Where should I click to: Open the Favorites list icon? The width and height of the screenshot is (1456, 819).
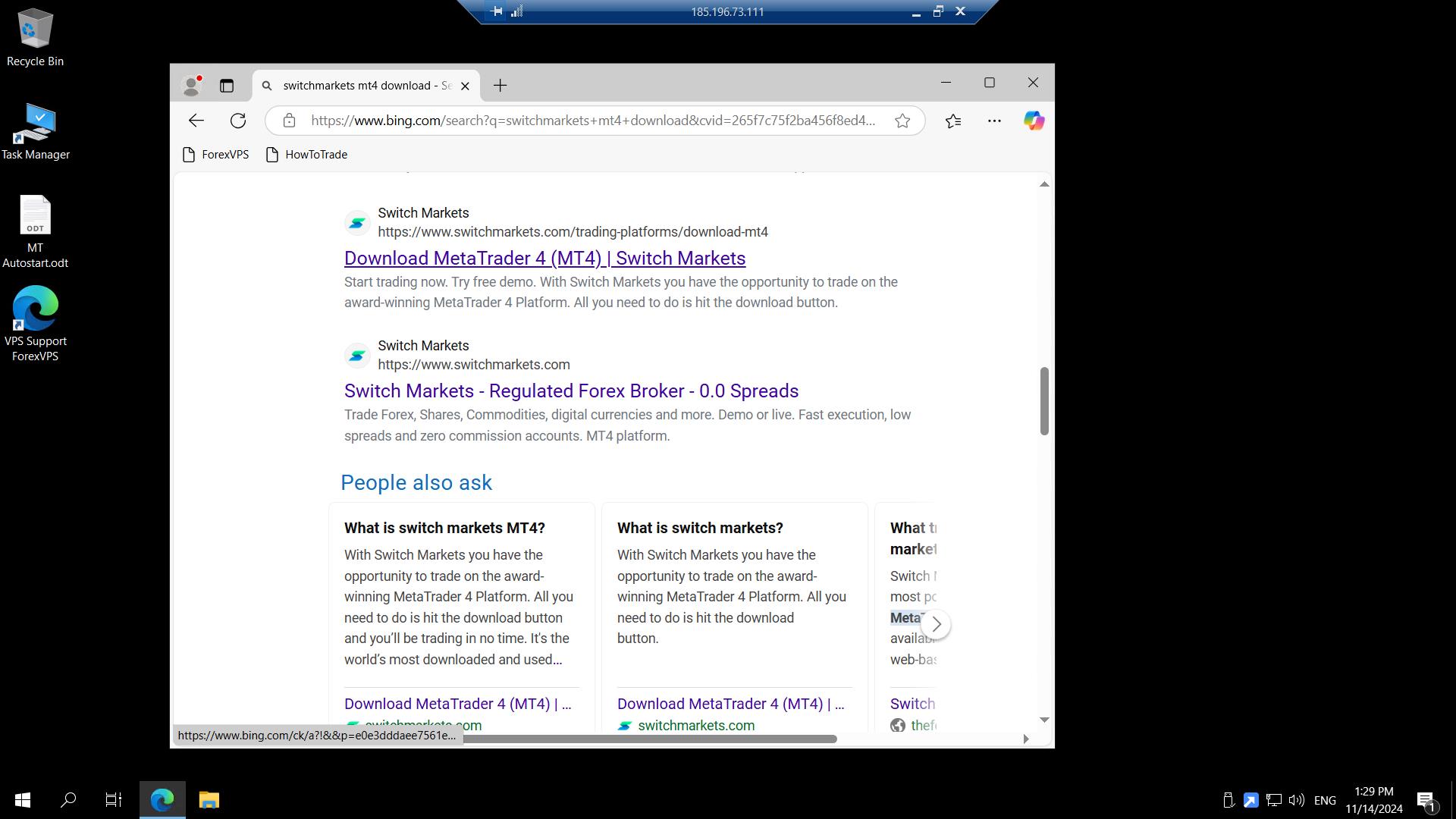click(953, 121)
